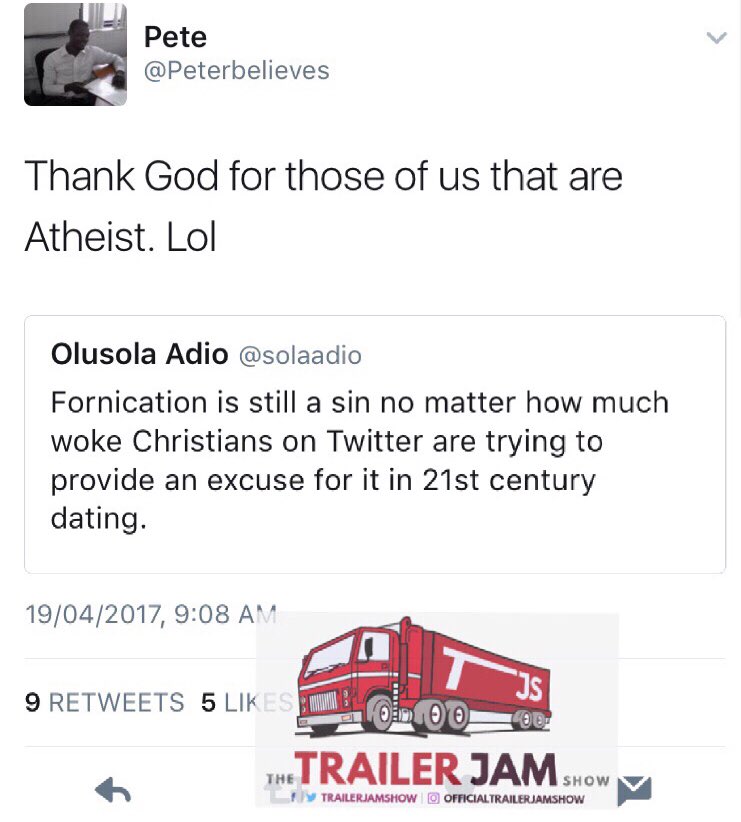
Task: Tap the reply arrow icon
Action: (x=113, y=791)
